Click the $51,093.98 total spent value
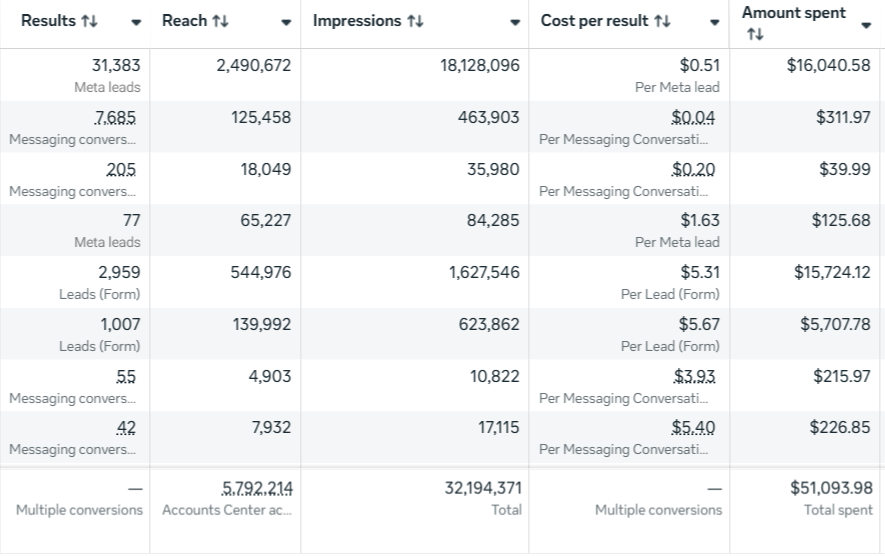 point(832,488)
